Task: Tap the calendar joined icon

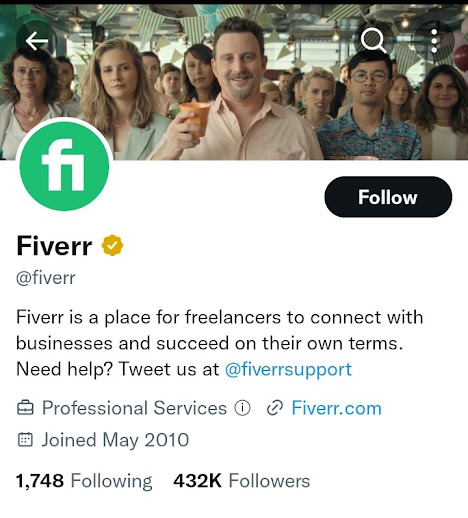Action: [x=25, y=440]
